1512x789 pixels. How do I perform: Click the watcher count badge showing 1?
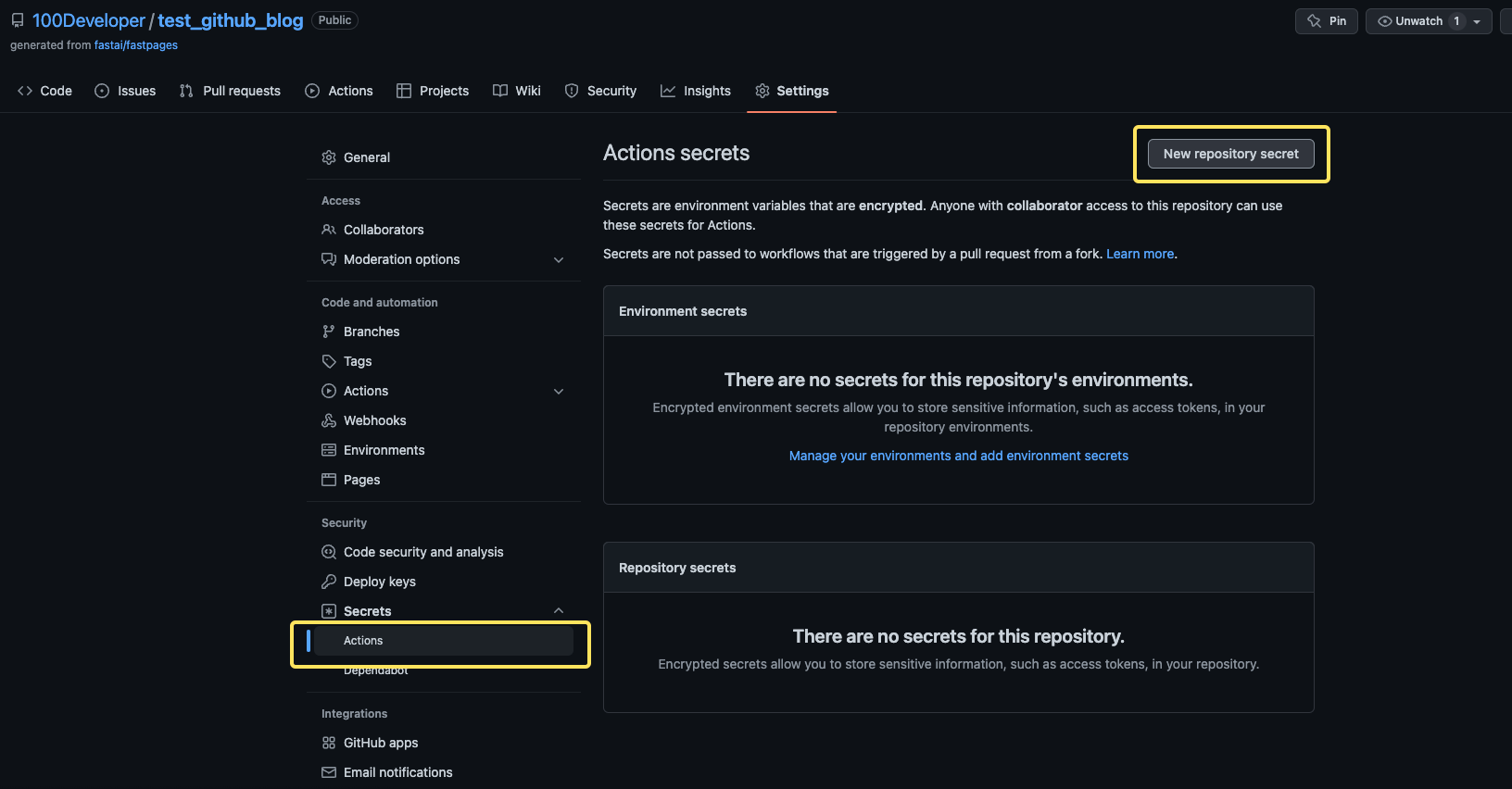point(1456,21)
